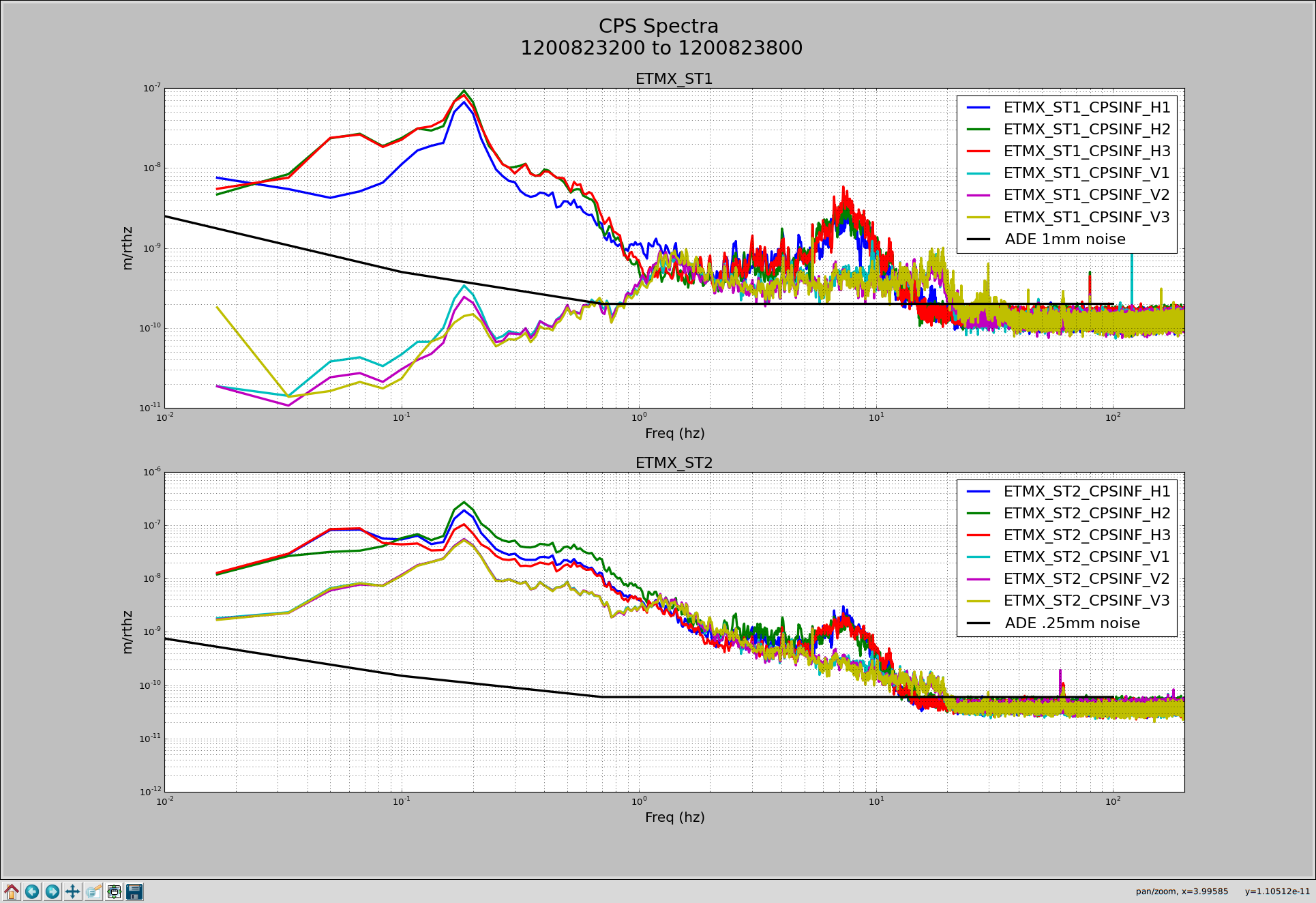Click magenta swatch for ETMX_ST2_CPSINF_V2
This screenshot has width=1316, height=903.
pos(978,579)
